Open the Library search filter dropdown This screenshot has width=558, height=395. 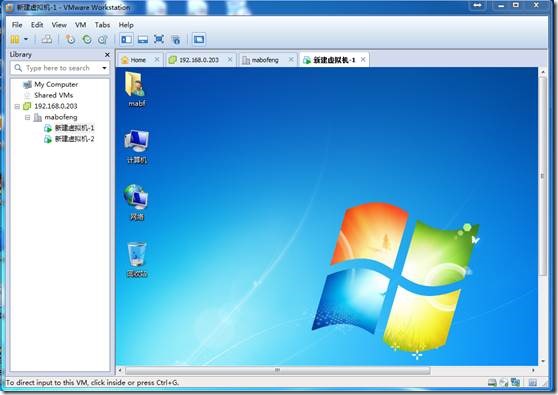[x=104, y=68]
